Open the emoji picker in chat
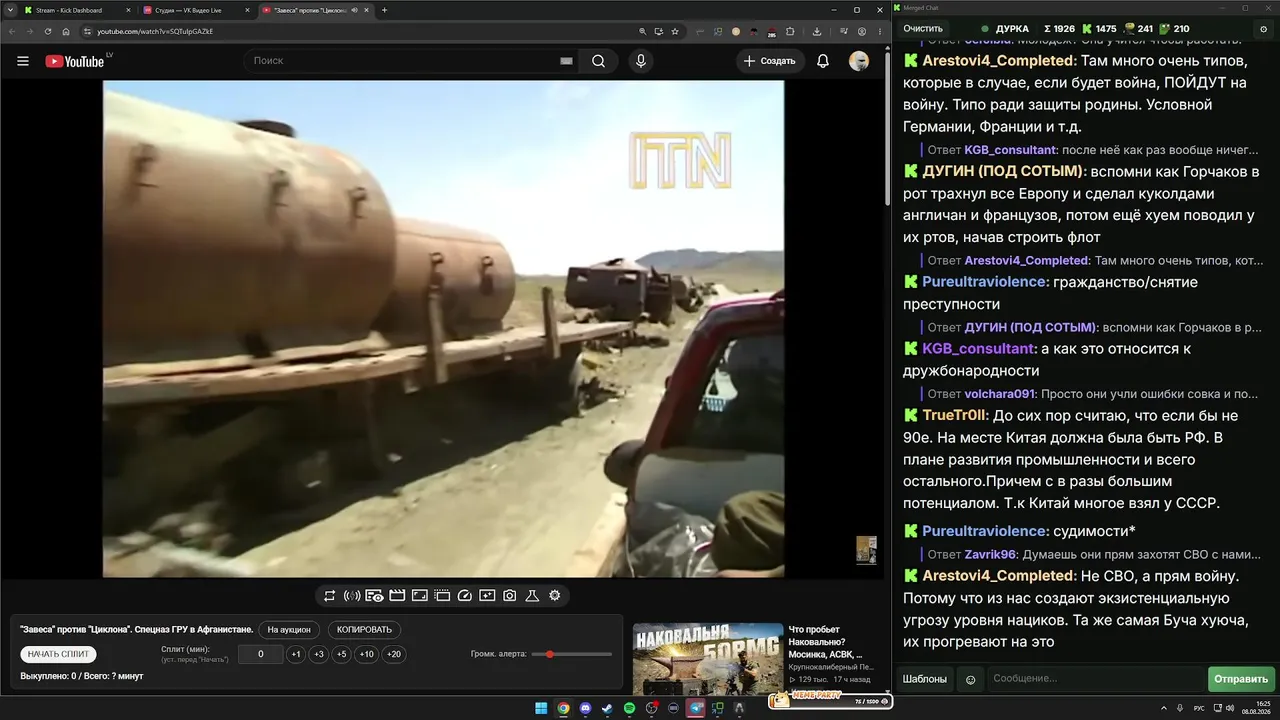This screenshot has height=720, width=1280. pos(970,680)
